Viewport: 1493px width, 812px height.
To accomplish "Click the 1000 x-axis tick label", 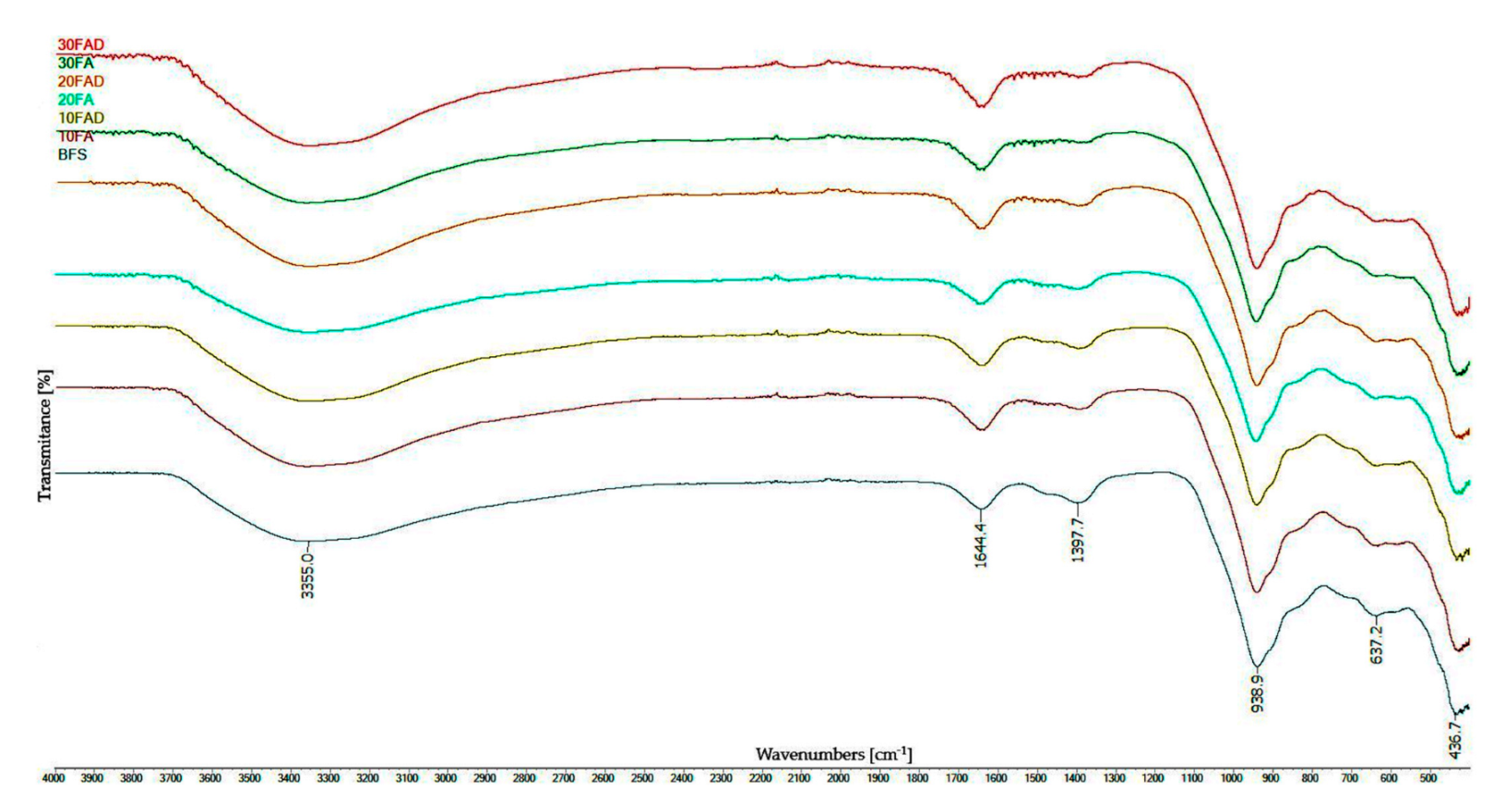I will 1232,779.
